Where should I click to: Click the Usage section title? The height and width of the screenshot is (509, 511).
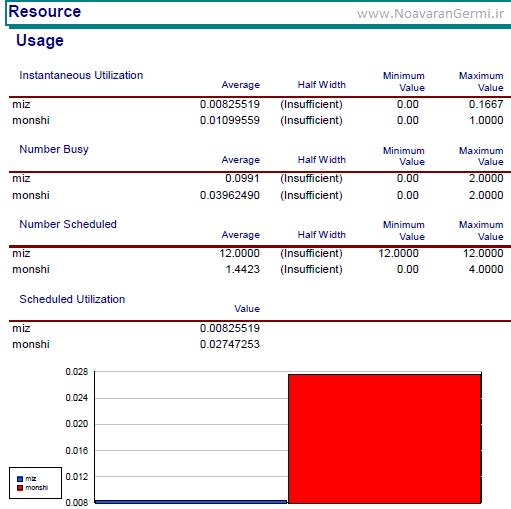click(x=40, y=41)
